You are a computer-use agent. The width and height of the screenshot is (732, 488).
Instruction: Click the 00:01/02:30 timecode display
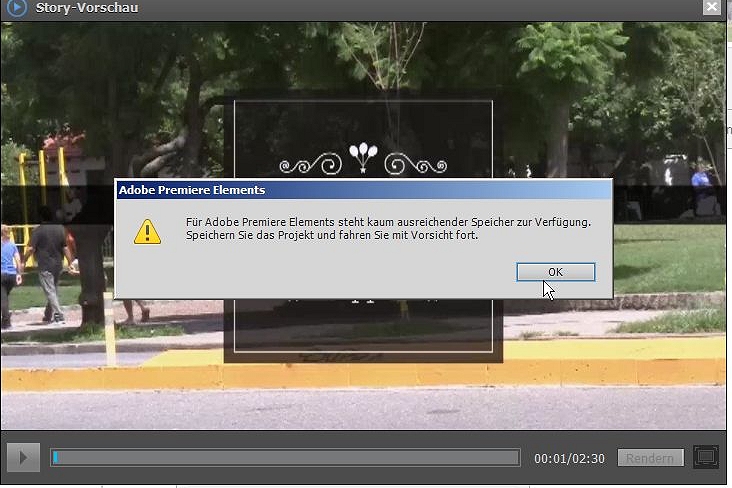569,459
